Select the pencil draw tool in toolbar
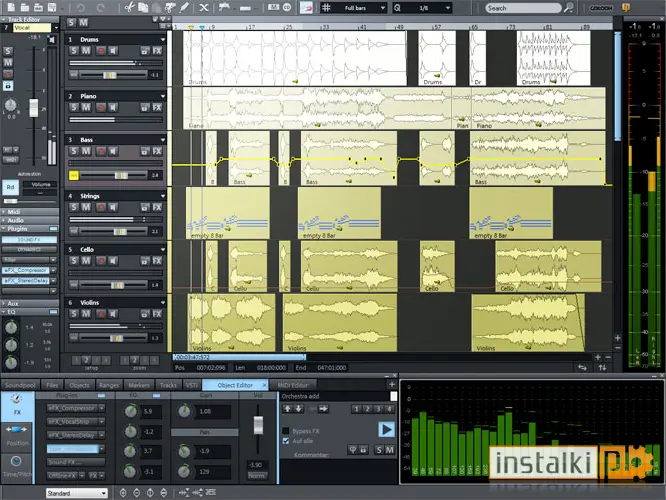This screenshot has width=666, height=500. pos(184,7)
